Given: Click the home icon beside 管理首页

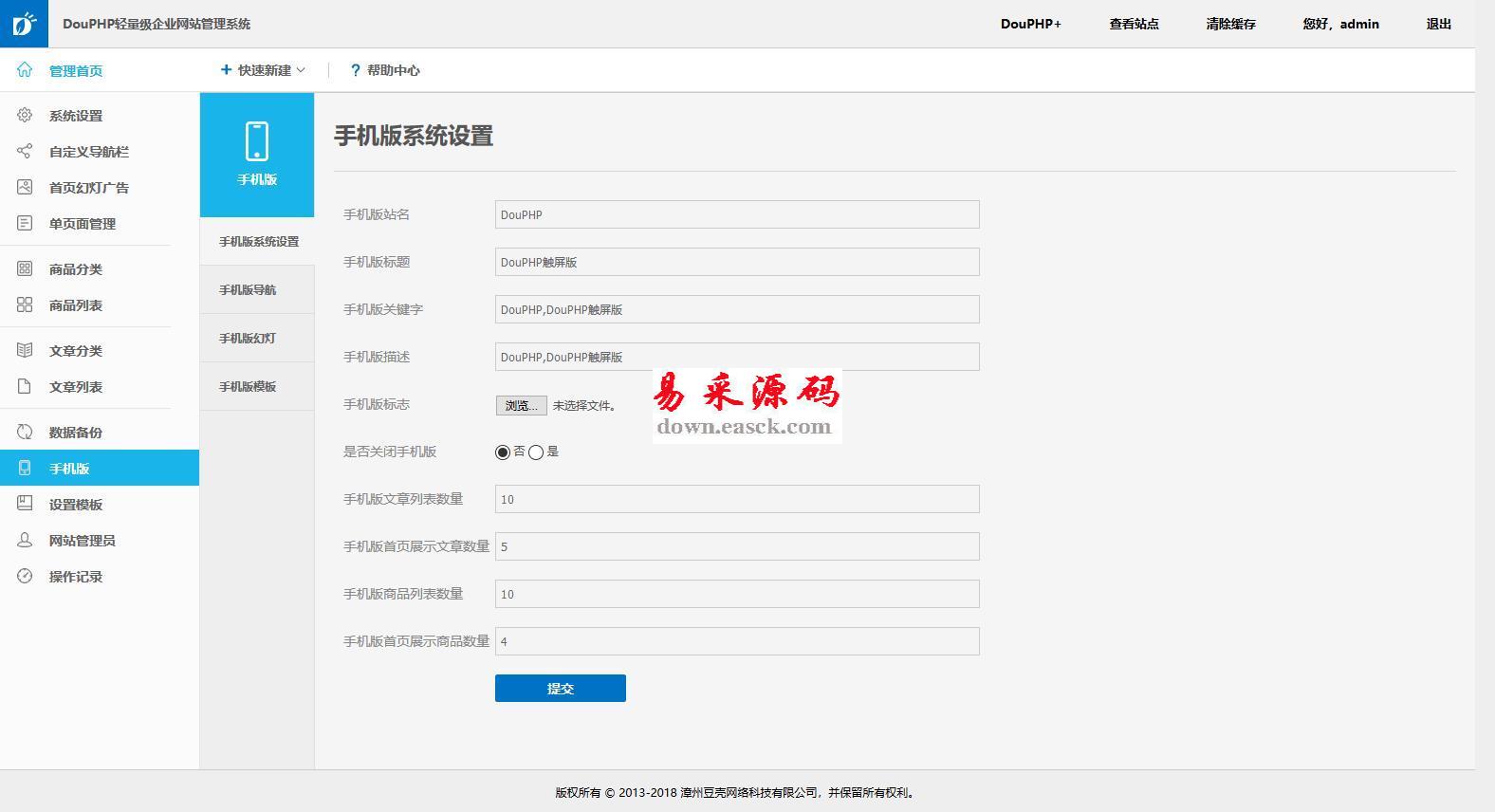Looking at the screenshot, I should 25,70.
